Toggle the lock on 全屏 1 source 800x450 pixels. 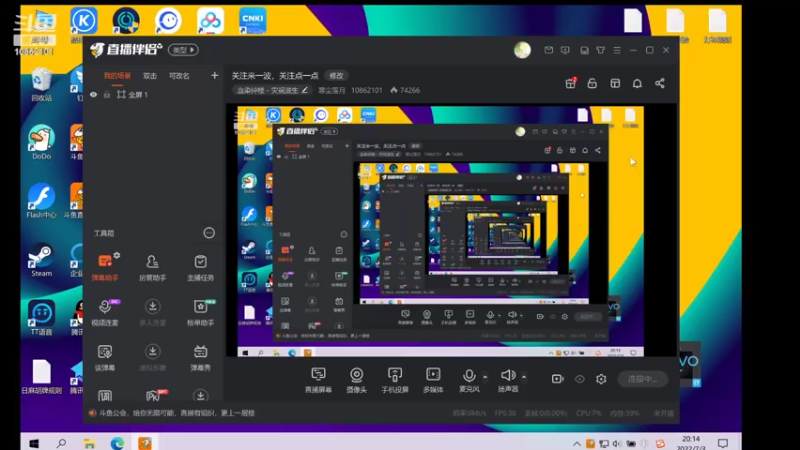point(107,94)
